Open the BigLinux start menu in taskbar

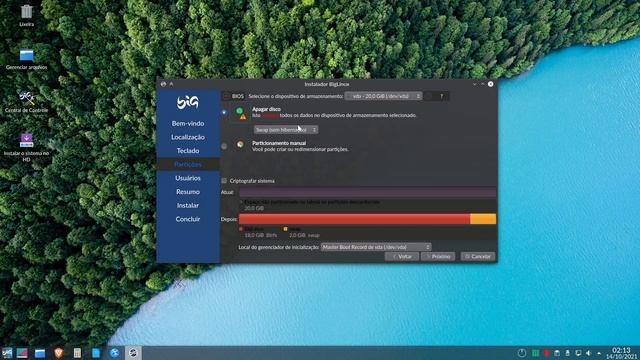[7, 353]
